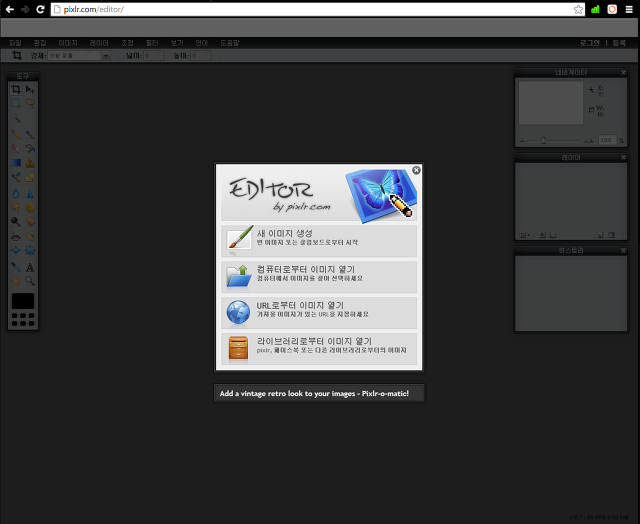Click the new layer icon in Layers panel
Screen dimensions: 640x524
pyautogui.click(x=600, y=235)
